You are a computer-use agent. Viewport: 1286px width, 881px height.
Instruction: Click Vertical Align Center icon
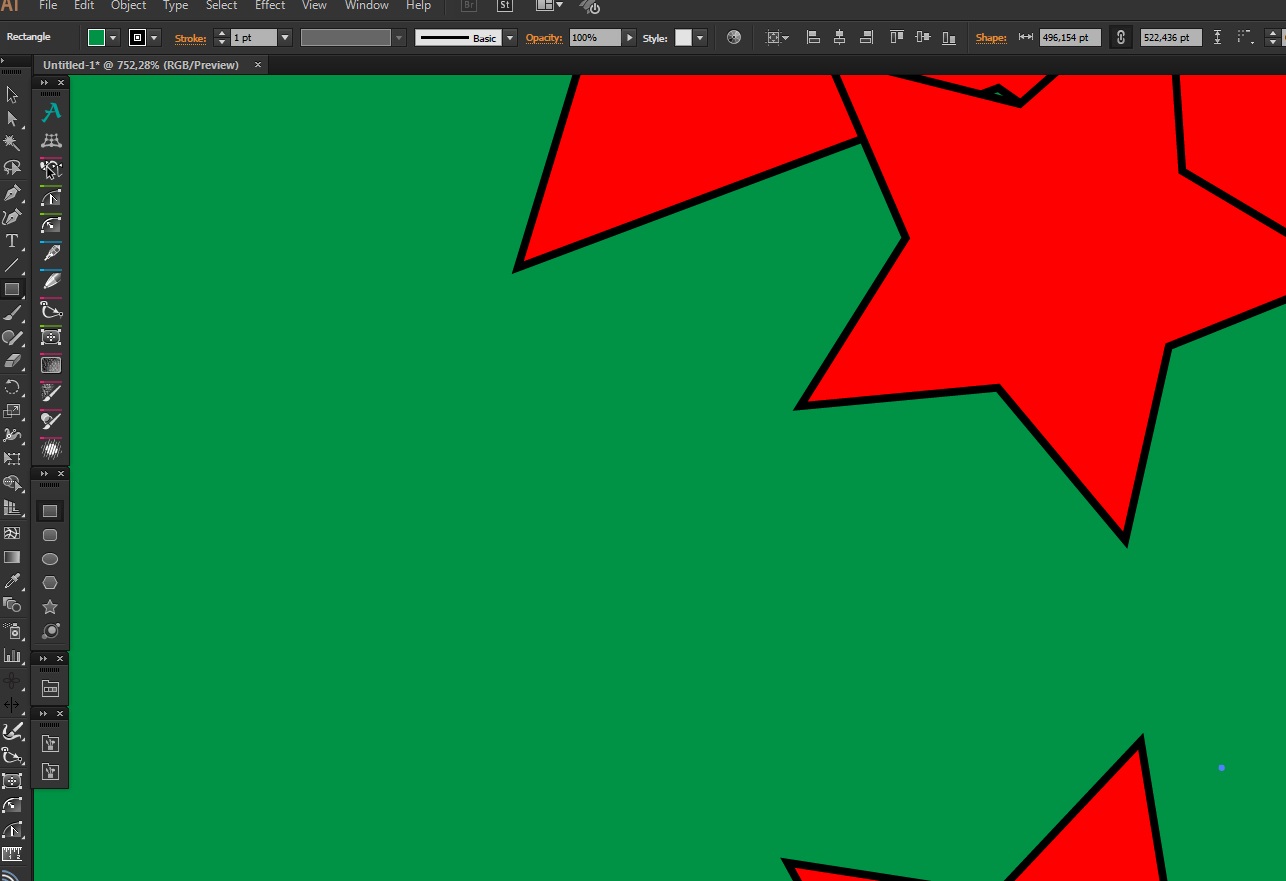(922, 37)
